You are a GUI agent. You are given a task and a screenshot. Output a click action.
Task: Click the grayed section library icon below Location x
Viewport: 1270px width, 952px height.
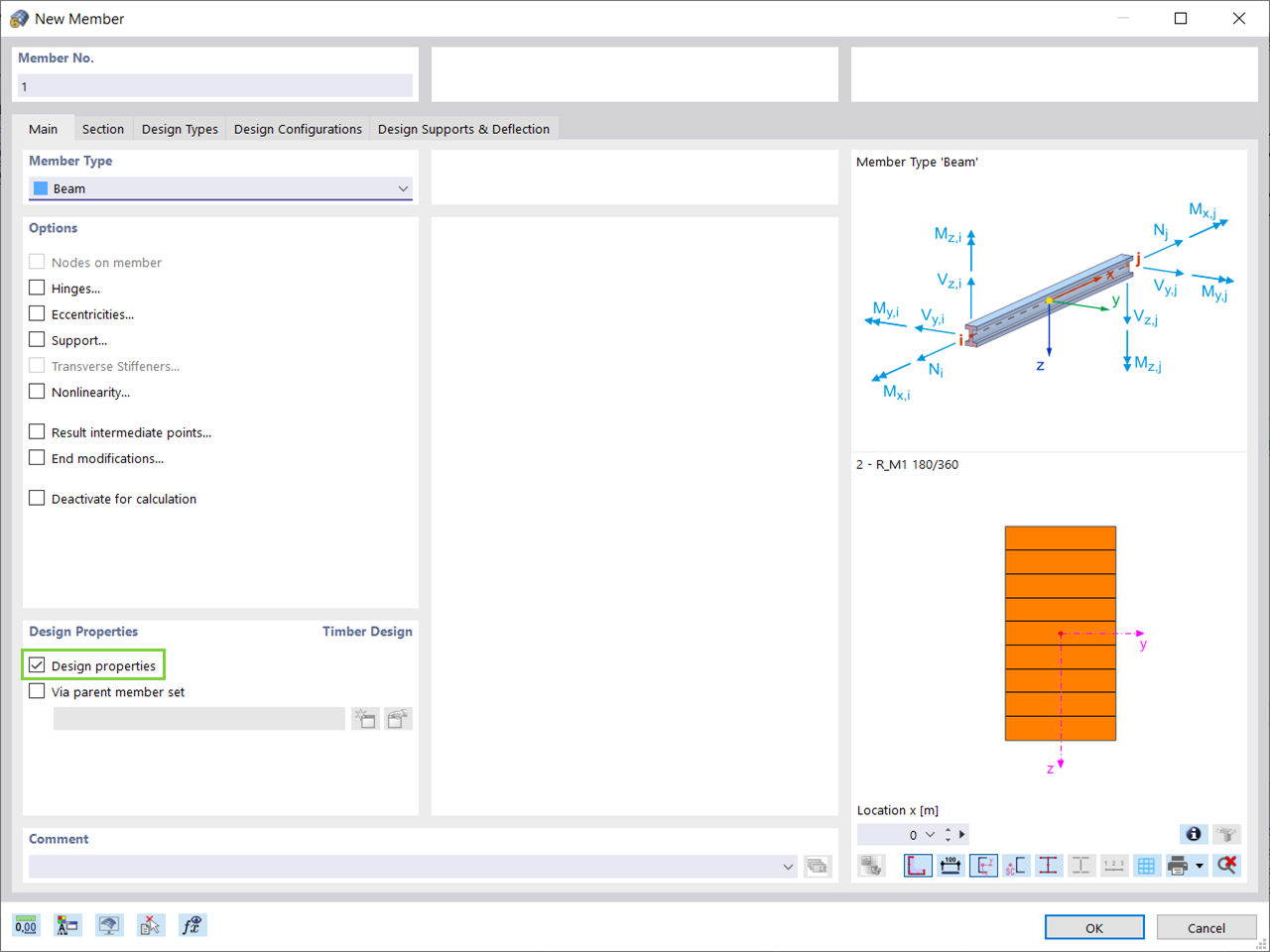pos(872,866)
